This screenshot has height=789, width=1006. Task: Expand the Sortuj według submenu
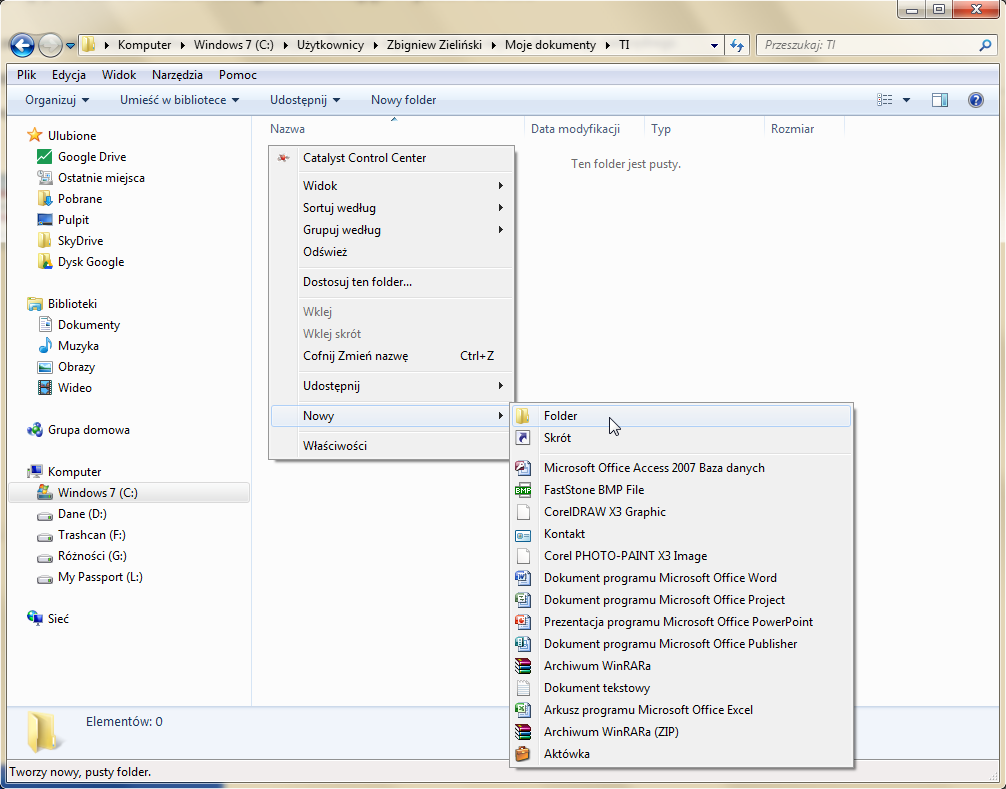(x=391, y=208)
